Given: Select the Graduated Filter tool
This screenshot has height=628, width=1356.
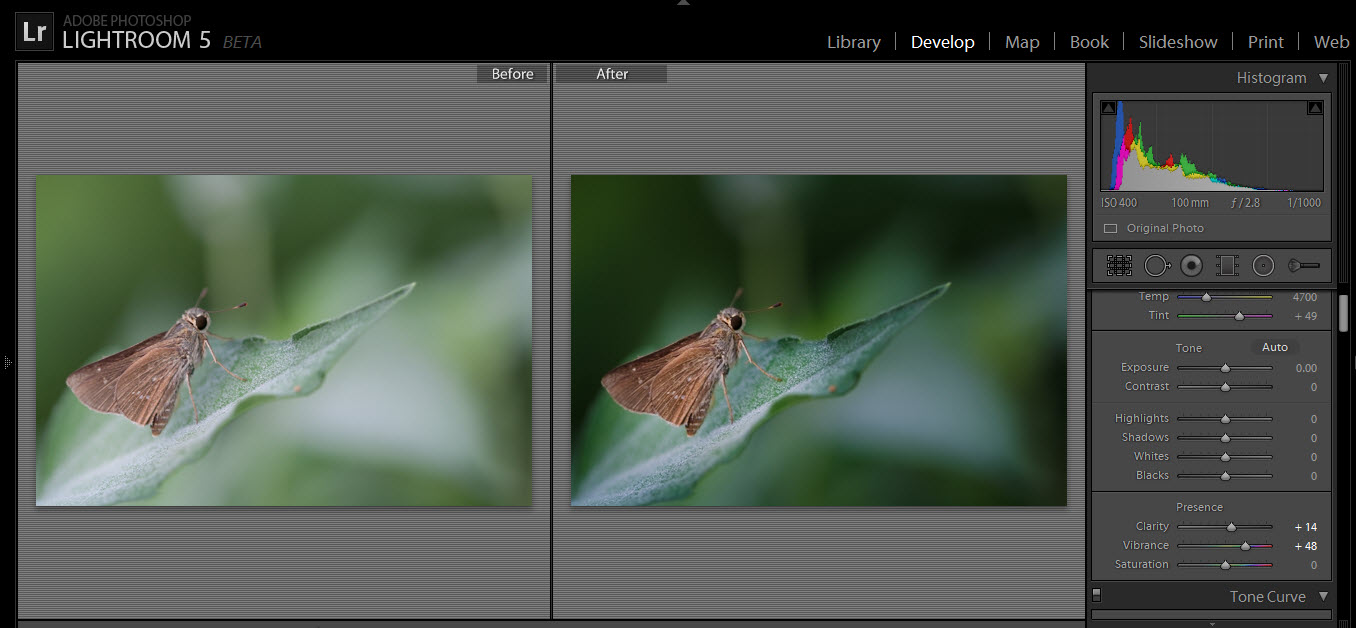Looking at the screenshot, I should pos(1227,265).
